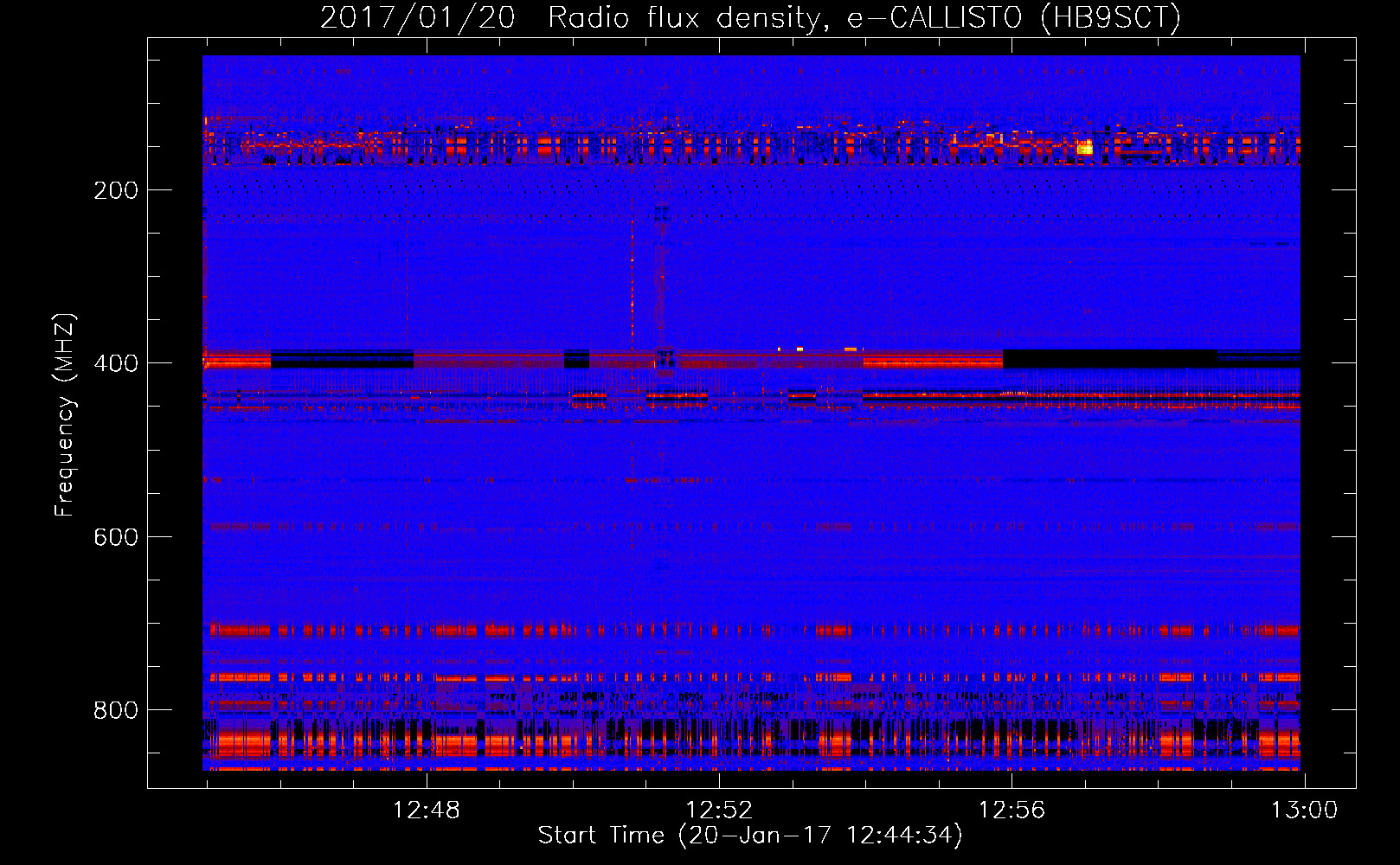Image resolution: width=1400 pixels, height=865 pixels.
Task: Select the 200 frequency axis label
Action: tap(116, 190)
